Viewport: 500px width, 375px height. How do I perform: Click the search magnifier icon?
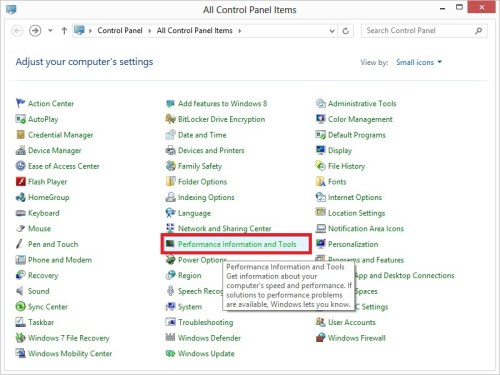pos(478,31)
